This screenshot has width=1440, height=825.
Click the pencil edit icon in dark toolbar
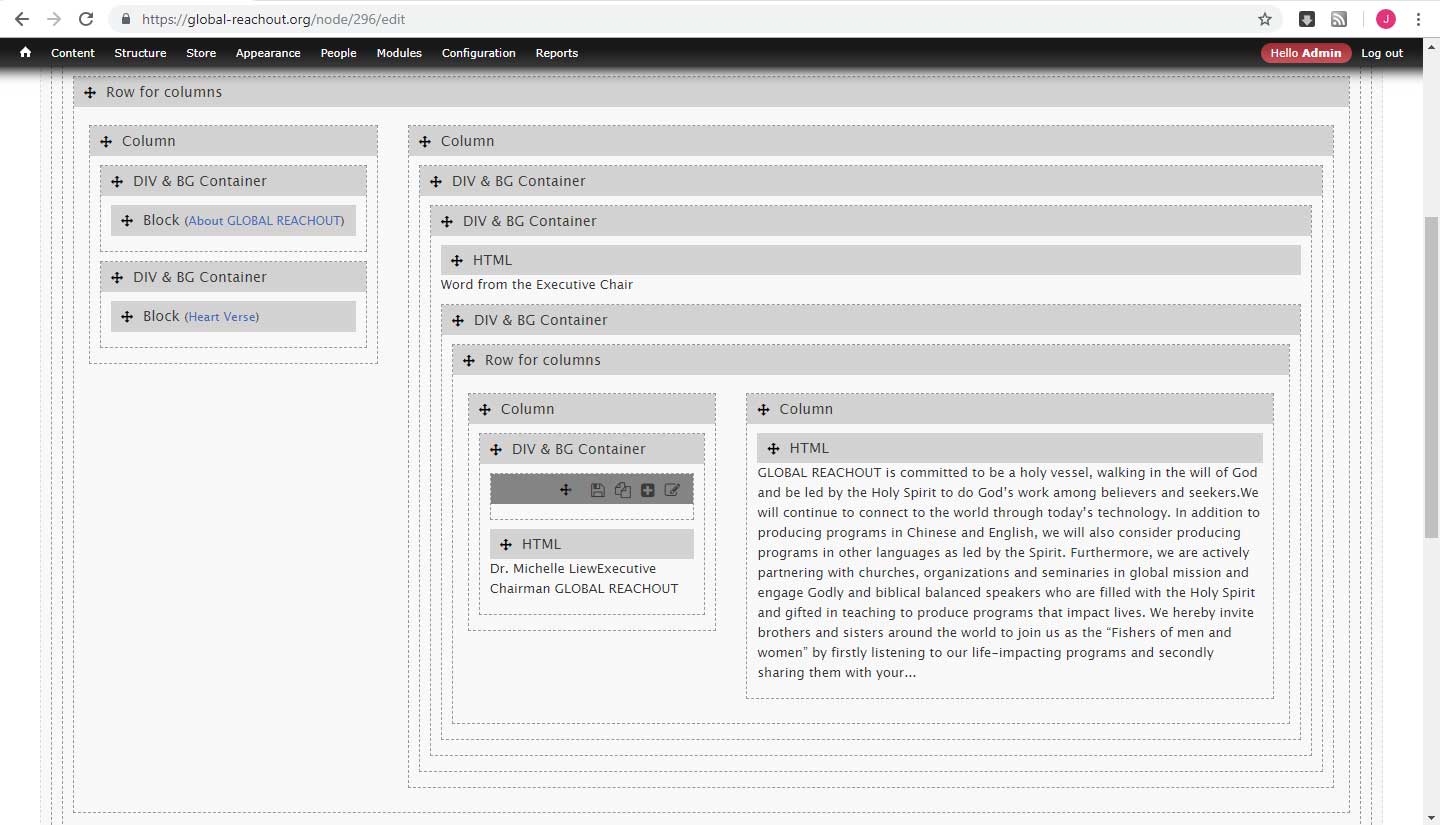(x=672, y=490)
